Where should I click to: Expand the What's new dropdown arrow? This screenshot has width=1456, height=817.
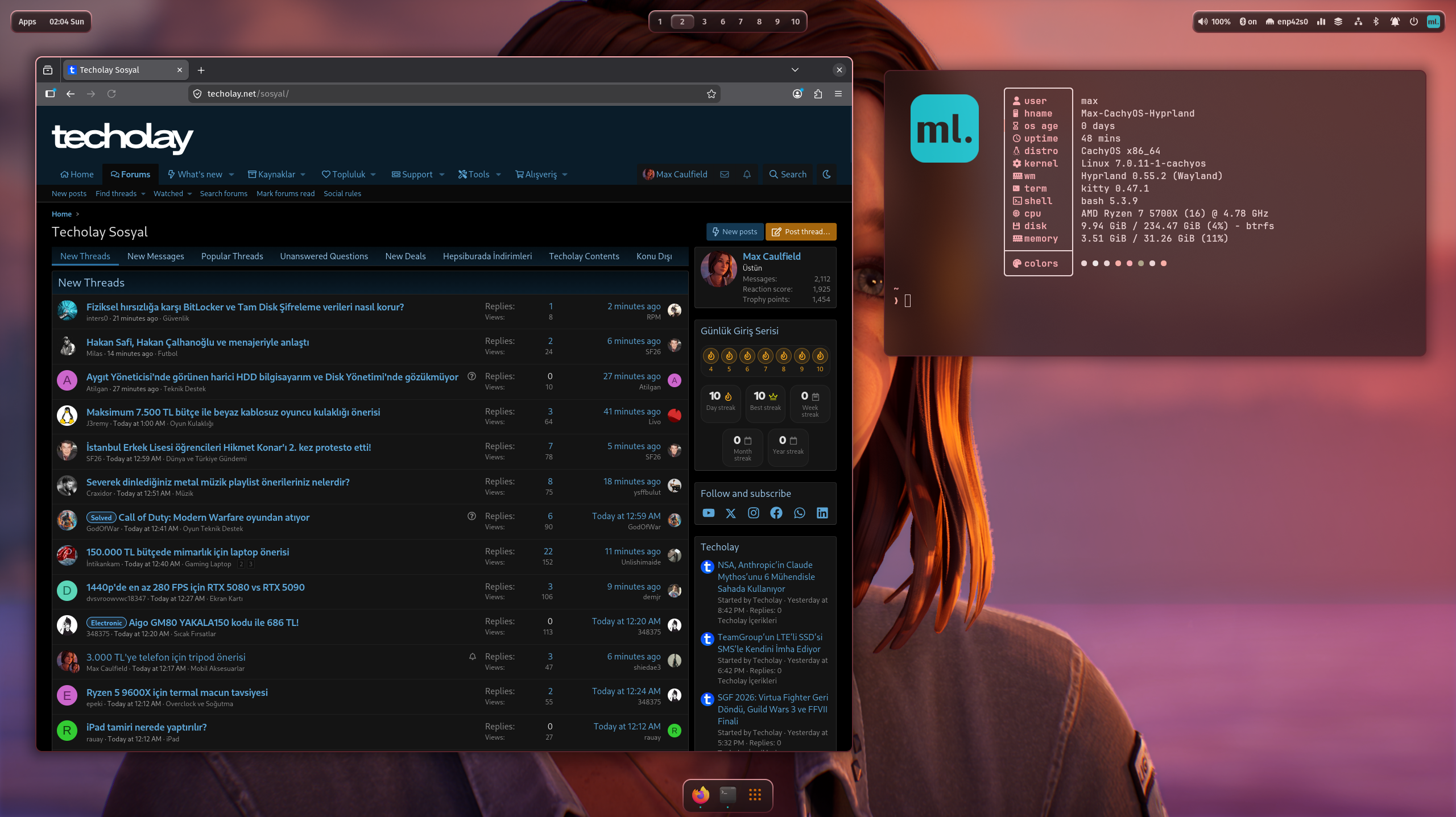pos(231,175)
